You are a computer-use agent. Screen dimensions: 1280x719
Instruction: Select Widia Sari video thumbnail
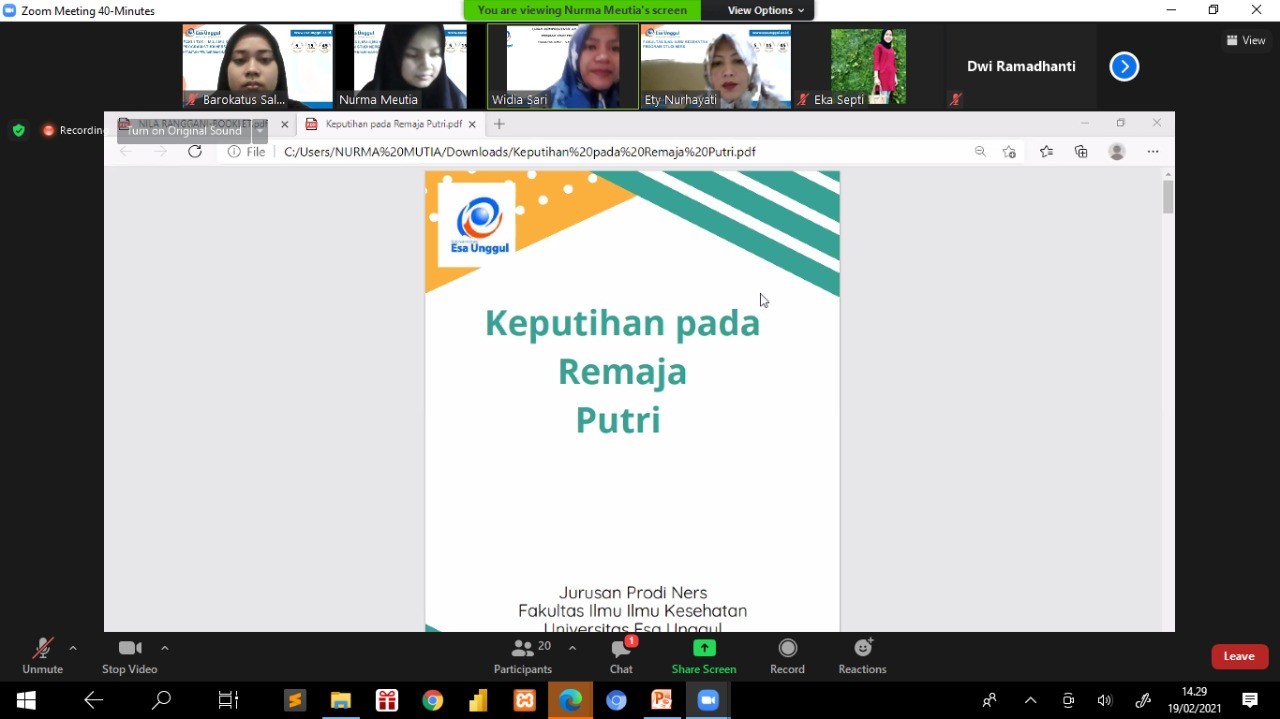563,66
